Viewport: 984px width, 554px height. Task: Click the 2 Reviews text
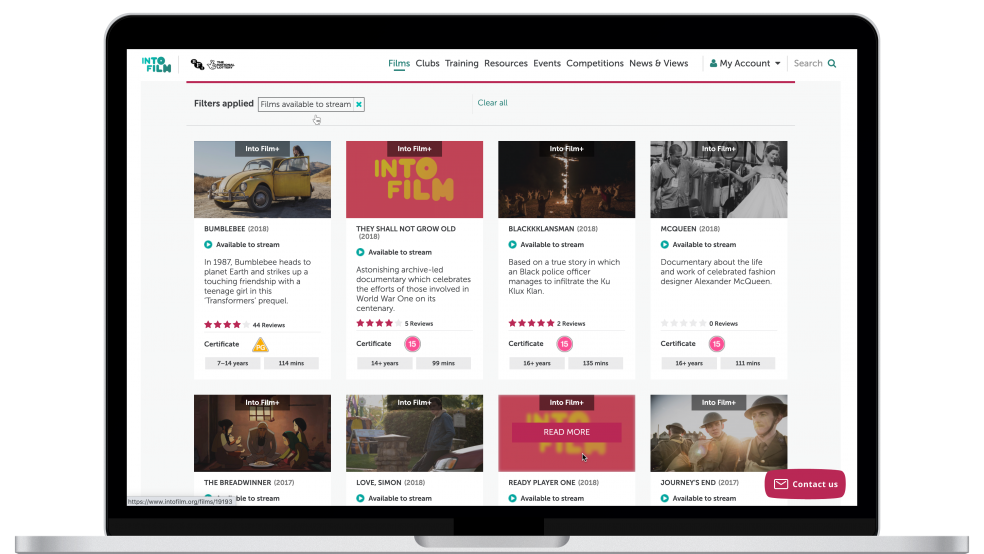coord(571,324)
